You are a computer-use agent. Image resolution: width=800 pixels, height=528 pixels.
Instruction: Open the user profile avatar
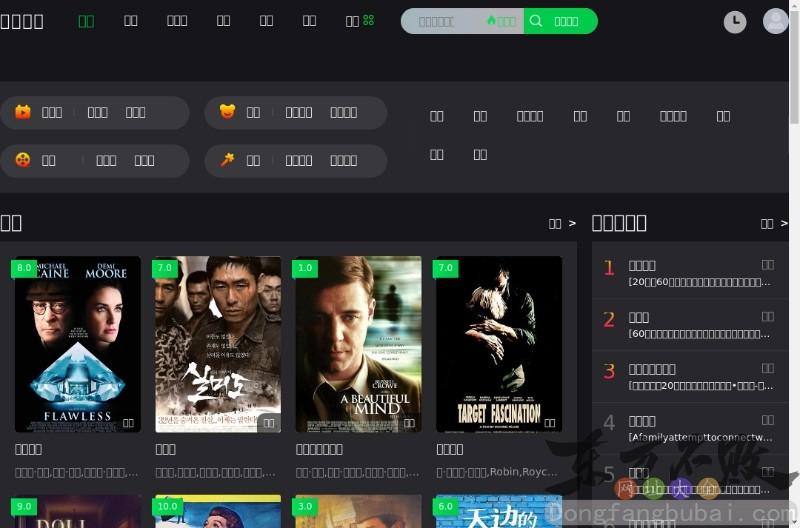(x=775, y=21)
